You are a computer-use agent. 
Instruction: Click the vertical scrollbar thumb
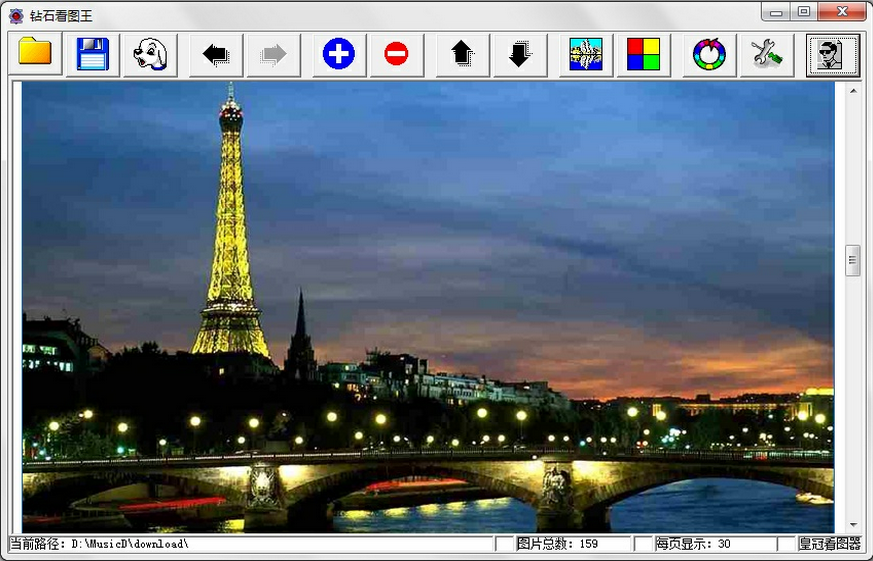point(853,260)
